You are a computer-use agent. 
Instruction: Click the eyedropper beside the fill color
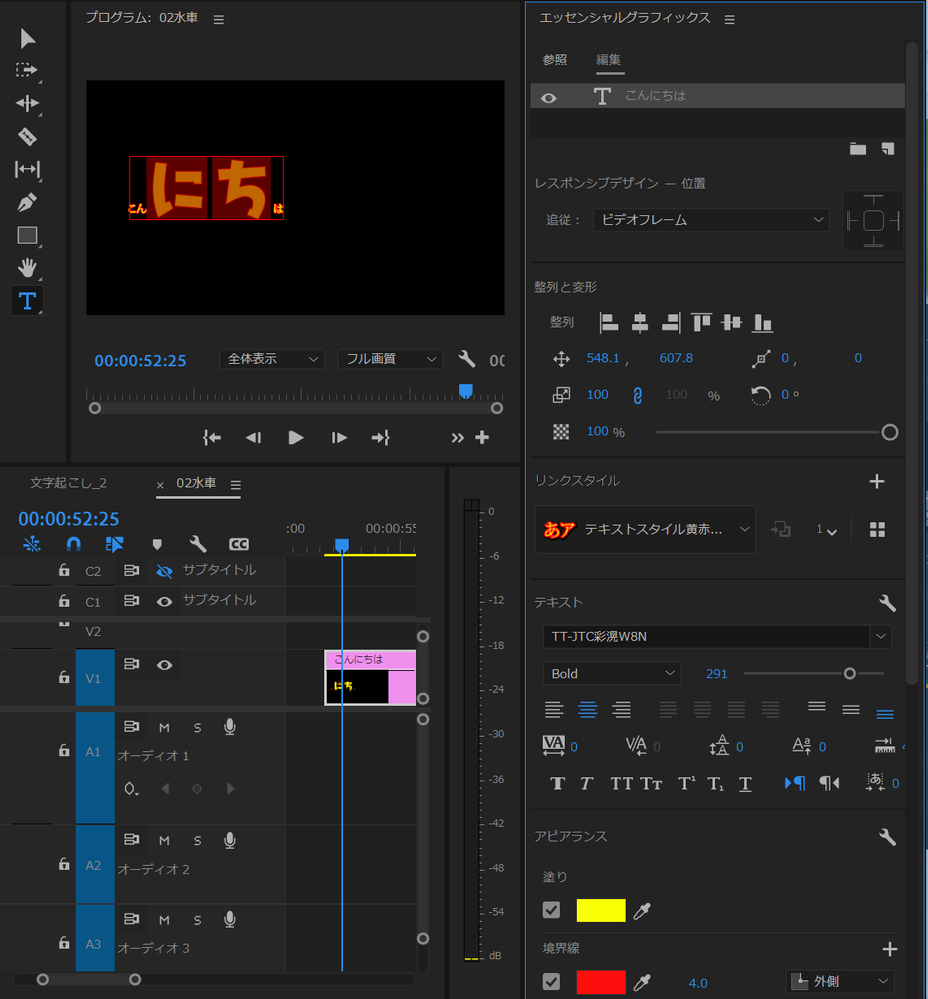click(641, 910)
